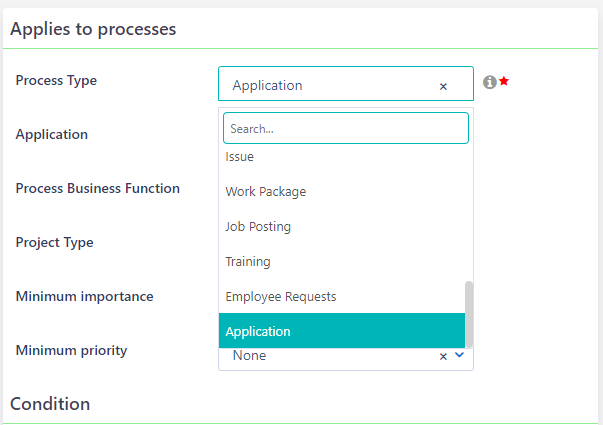Click the info icon beside Process Type

point(490,82)
